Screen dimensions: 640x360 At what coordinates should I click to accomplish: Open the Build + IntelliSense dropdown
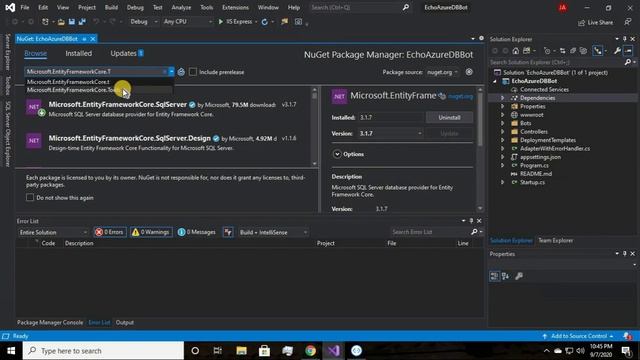(273, 232)
